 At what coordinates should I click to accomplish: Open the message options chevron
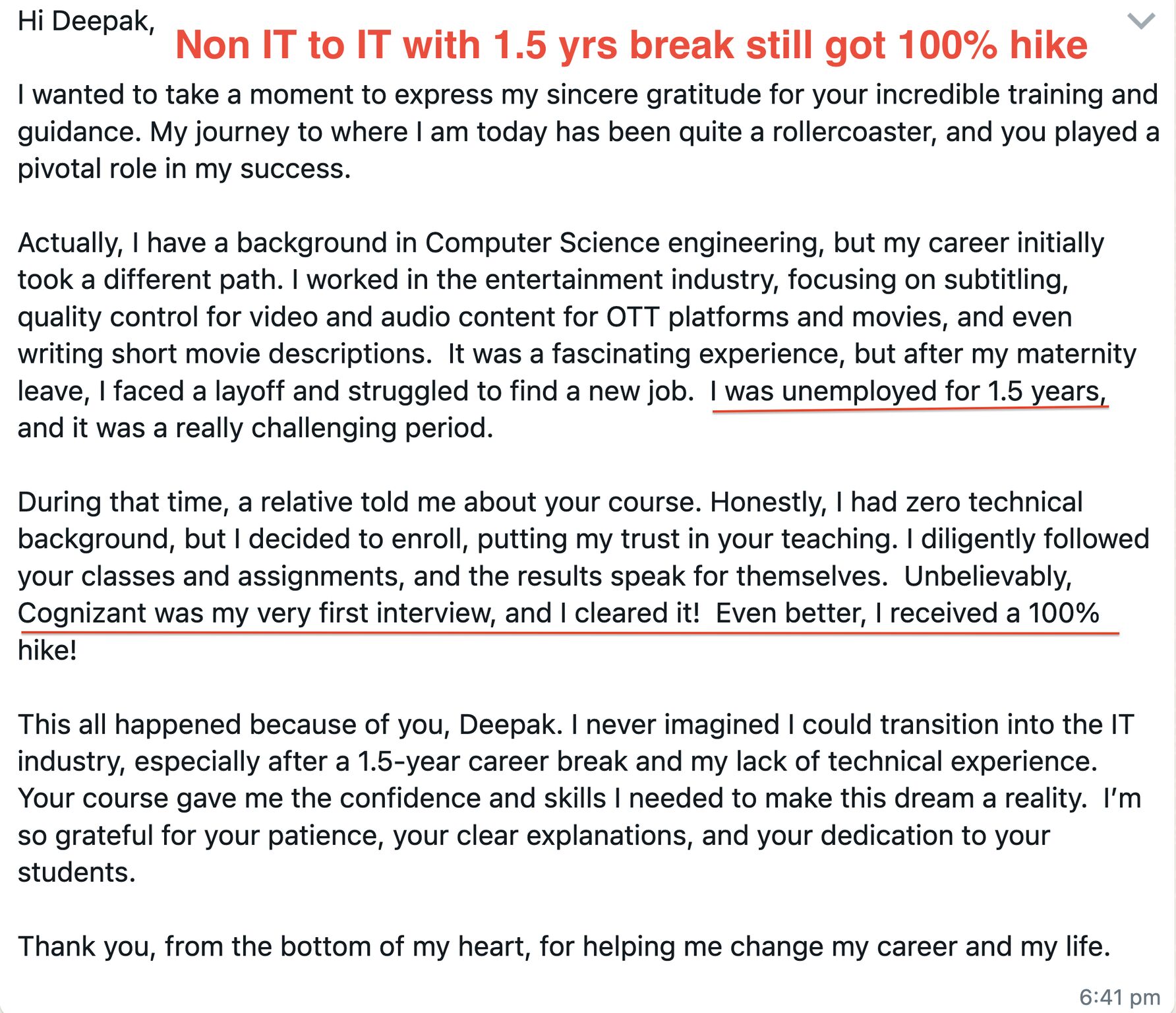[x=1141, y=21]
